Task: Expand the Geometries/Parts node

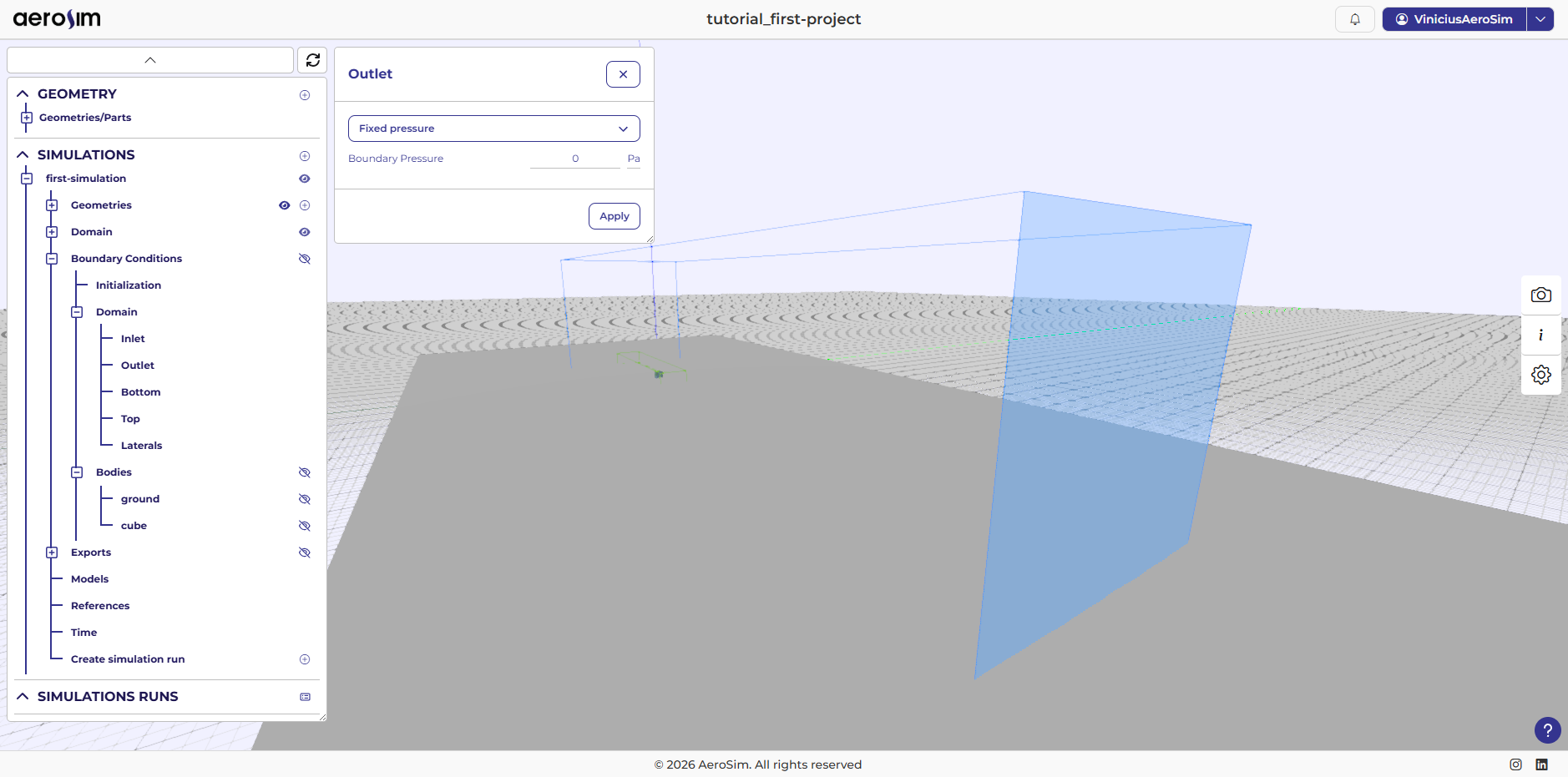Action: pos(27,118)
